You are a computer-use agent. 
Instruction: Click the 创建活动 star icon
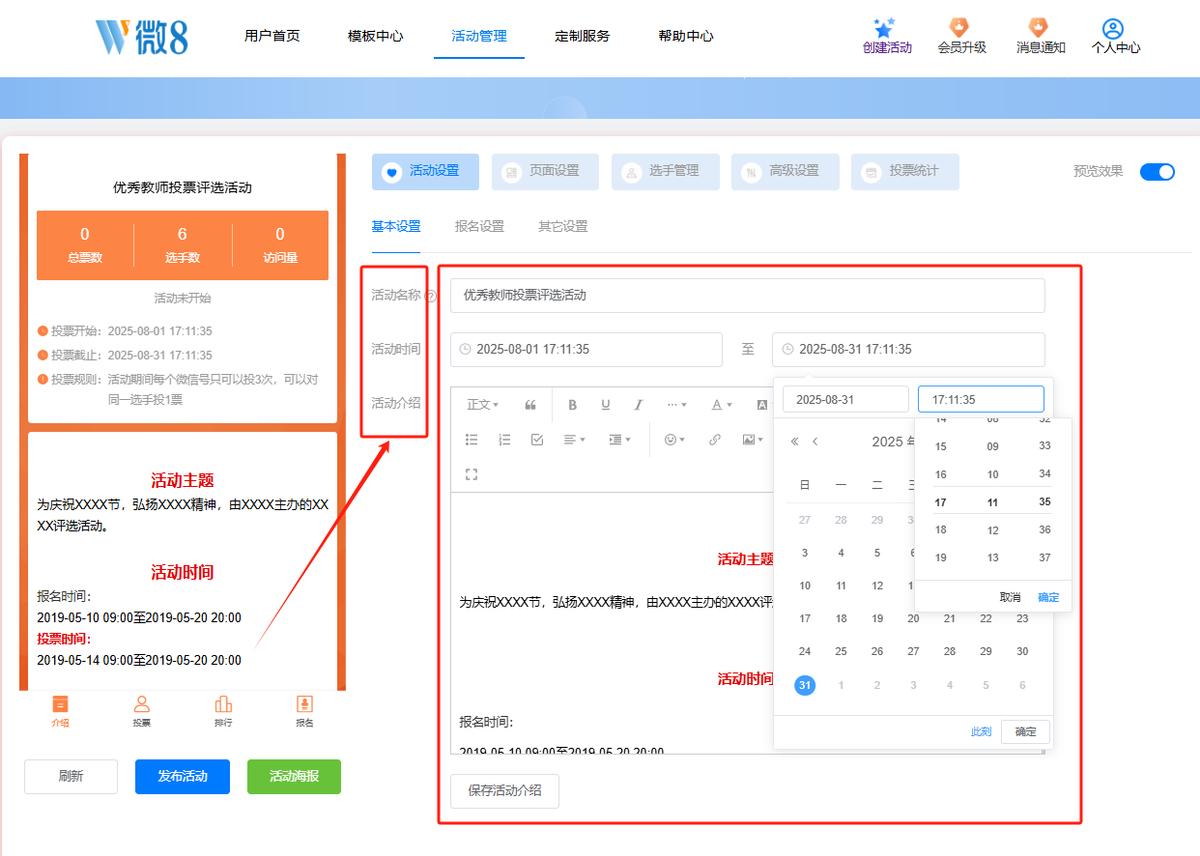pyautogui.click(x=883, y=27)
